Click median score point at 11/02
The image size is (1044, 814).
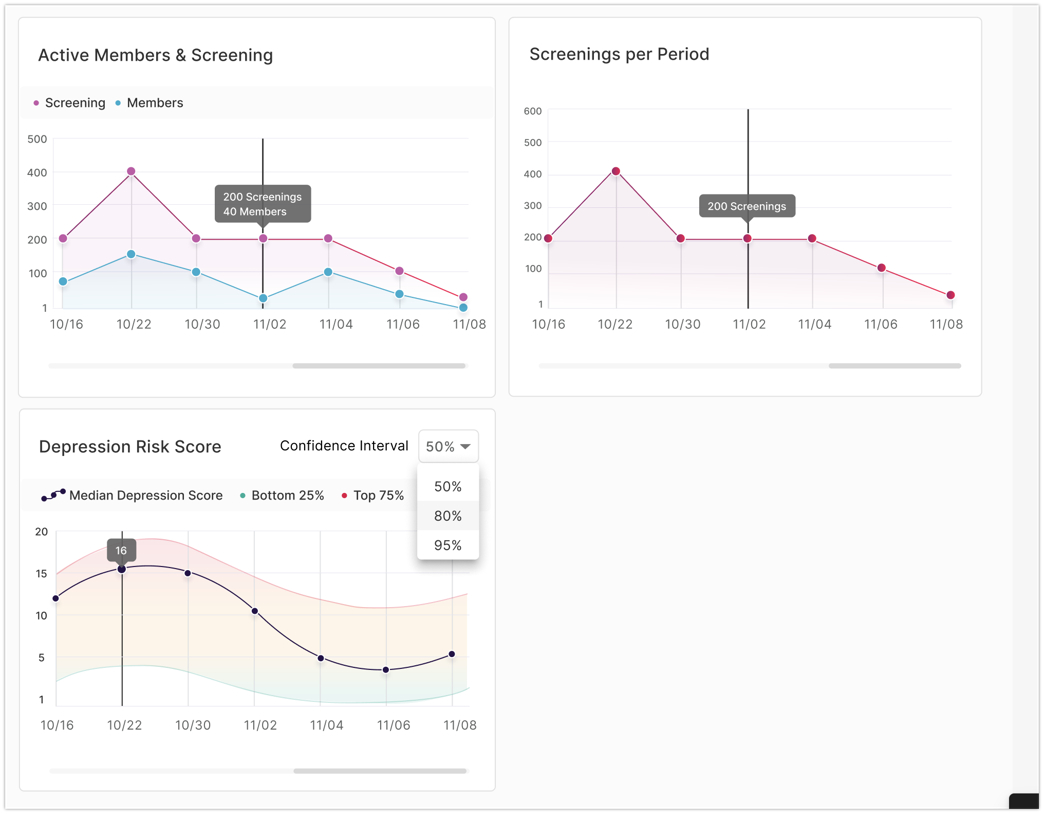click(255, 611)
